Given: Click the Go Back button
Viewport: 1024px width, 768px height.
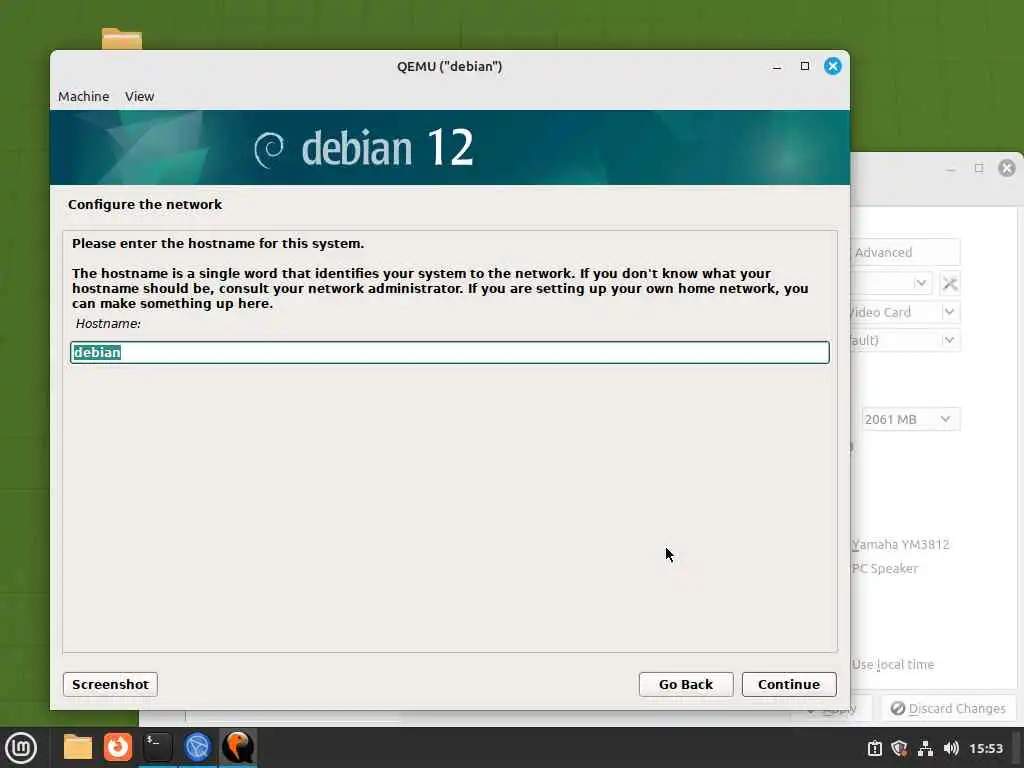Looking at the screenshot, I should pyautogui.click(x=686, y=684).
